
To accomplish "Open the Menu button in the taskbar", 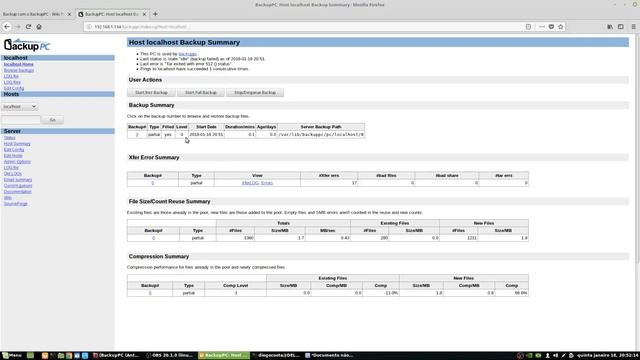I will pyautogui.click(x=12, y=356).
